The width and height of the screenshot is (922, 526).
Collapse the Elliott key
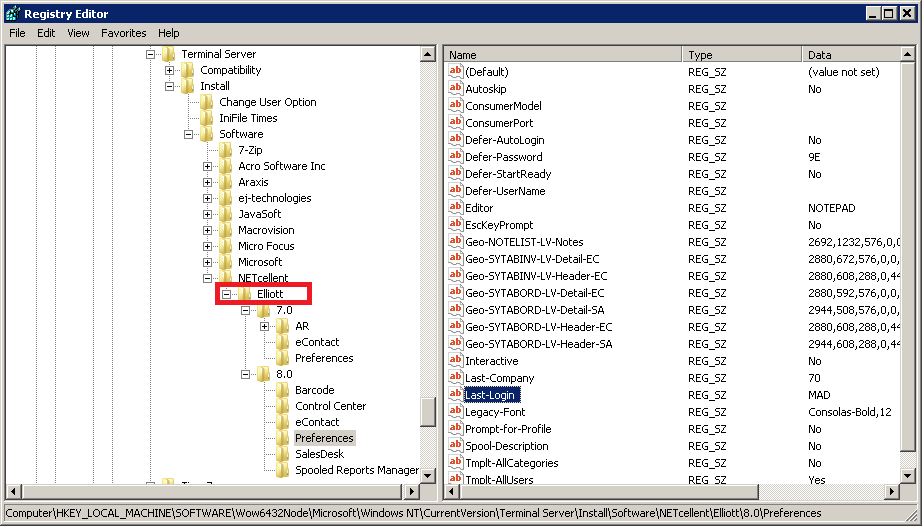coord(226,294)
